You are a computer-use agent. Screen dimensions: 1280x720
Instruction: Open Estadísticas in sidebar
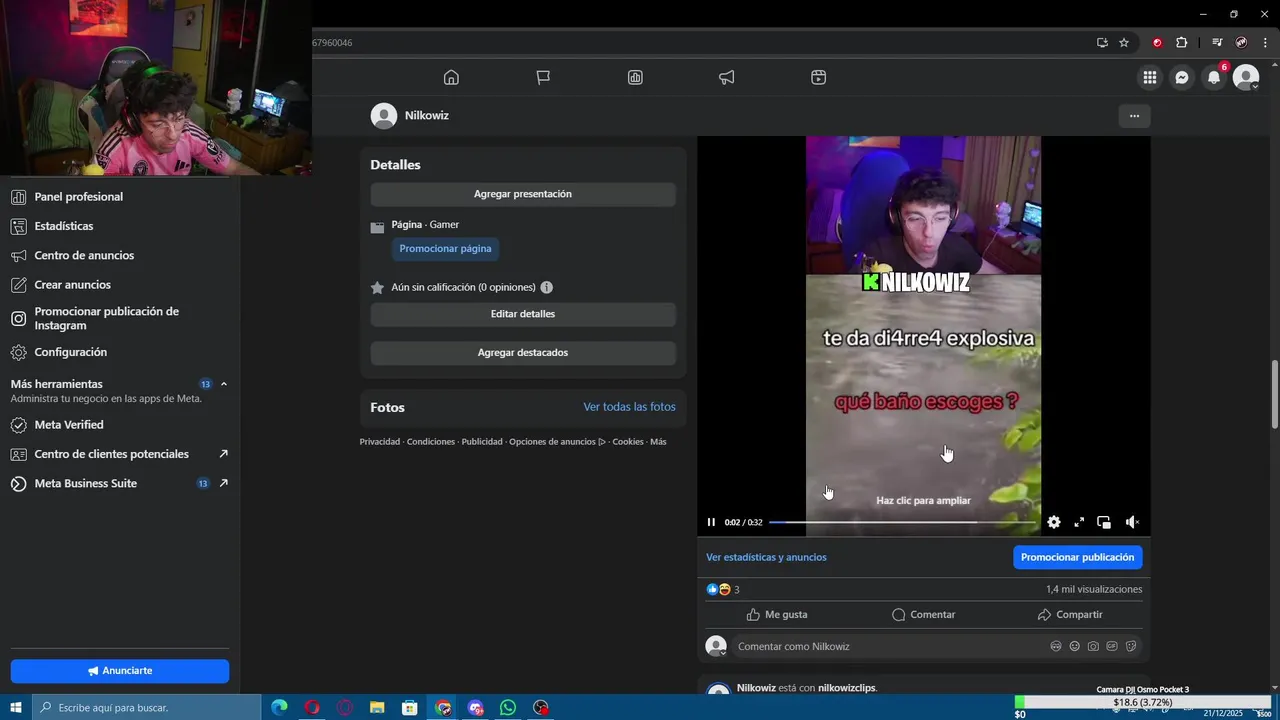(120, 226)
